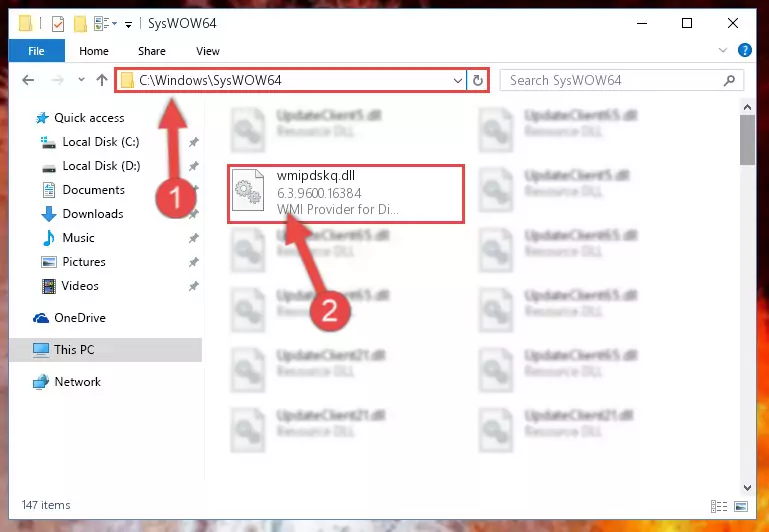
Task: Click the WMI Provider for Di... description
Action: (x=338, y=210)
